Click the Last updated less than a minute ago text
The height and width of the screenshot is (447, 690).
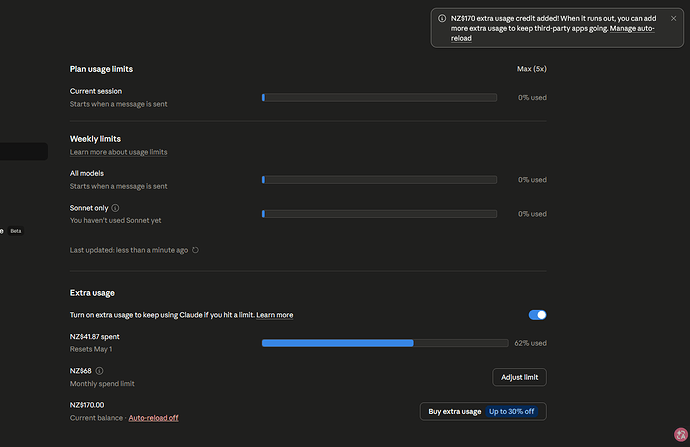[x=129, y=250]
